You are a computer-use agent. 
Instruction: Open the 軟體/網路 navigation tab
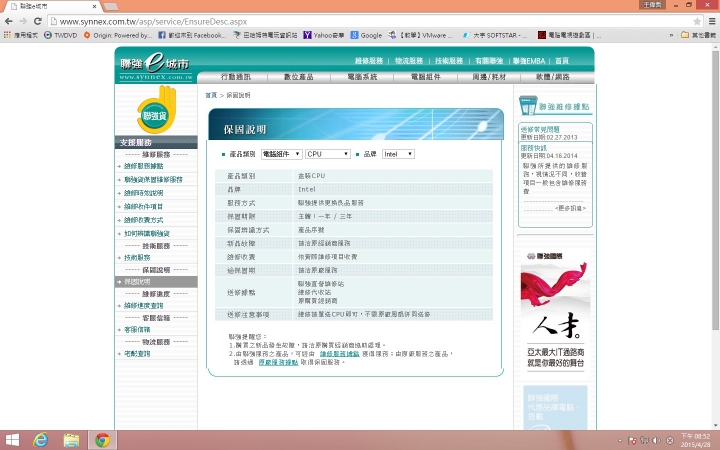[x=552, y=77]
